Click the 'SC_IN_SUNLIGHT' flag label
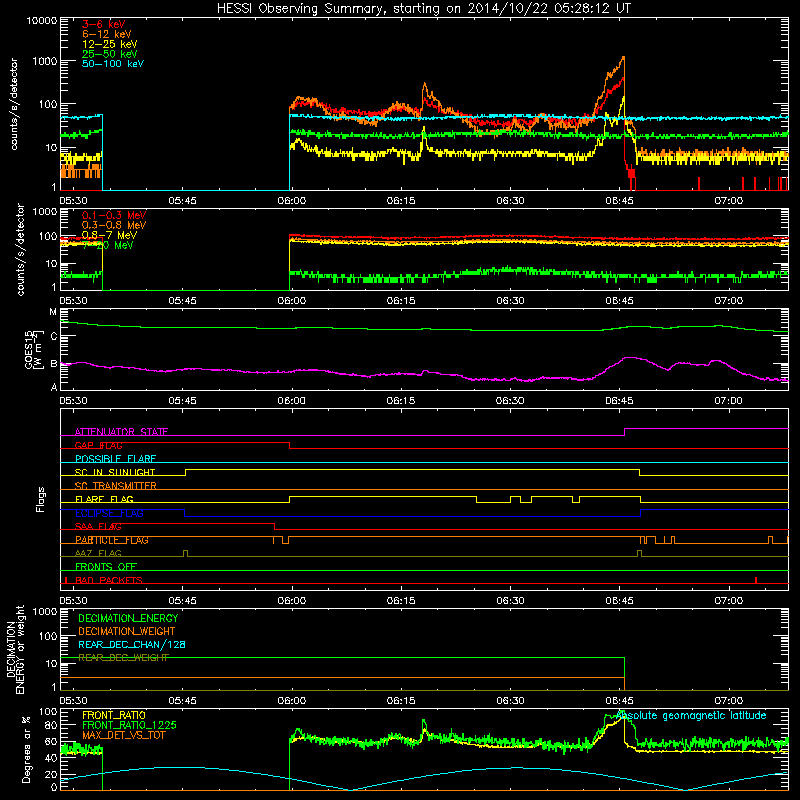 [115, 472]
